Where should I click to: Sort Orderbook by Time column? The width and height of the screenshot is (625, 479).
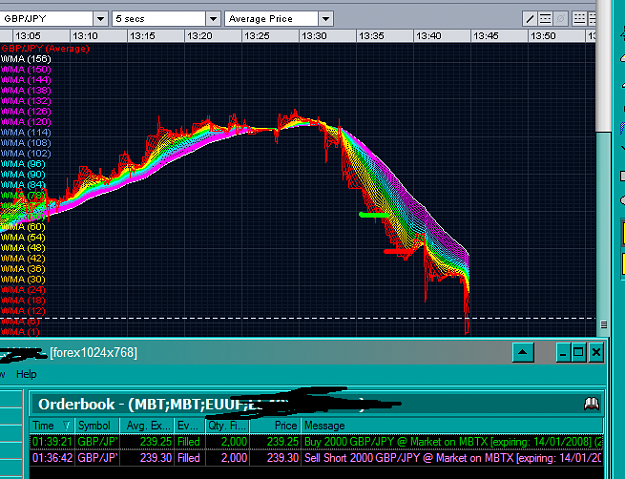(52, 426)
